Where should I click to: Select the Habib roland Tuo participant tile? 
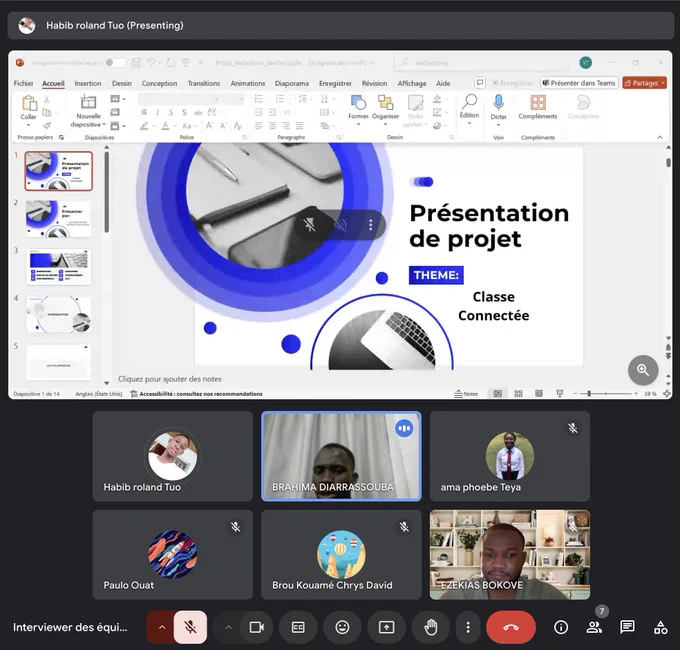coord(173,456)
